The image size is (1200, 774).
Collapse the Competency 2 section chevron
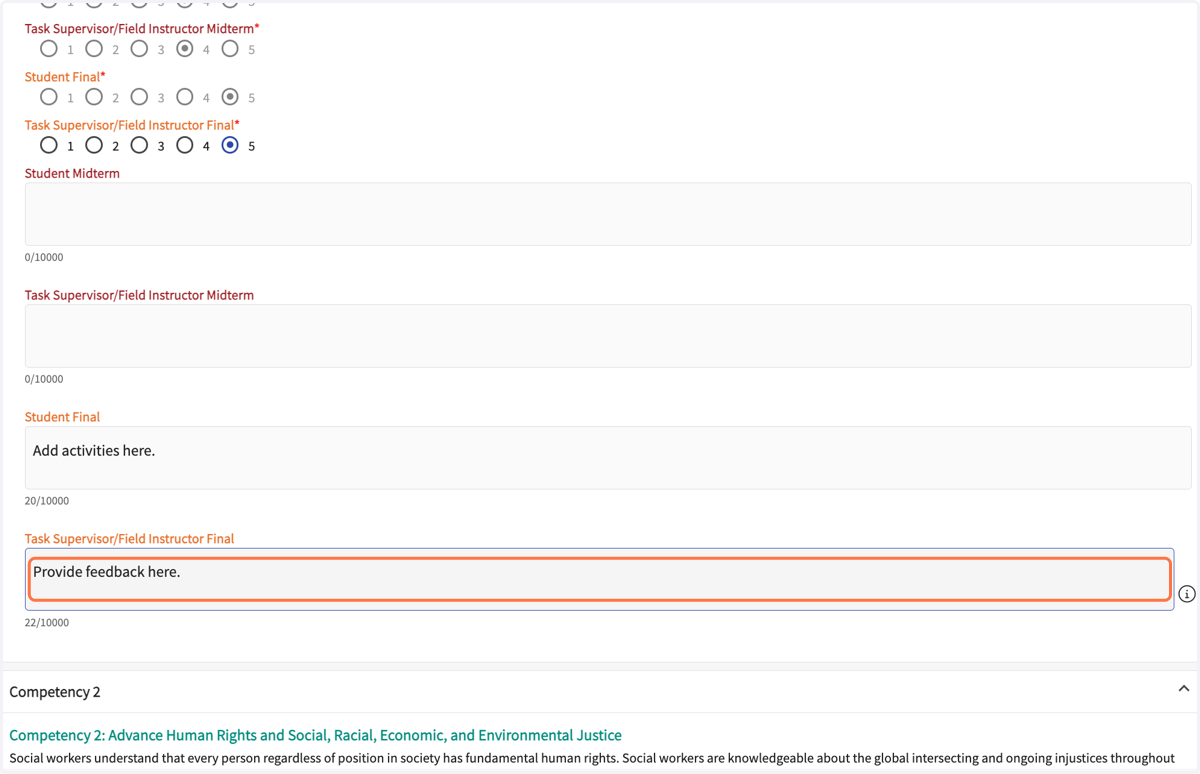click(x=1184, y=689)
